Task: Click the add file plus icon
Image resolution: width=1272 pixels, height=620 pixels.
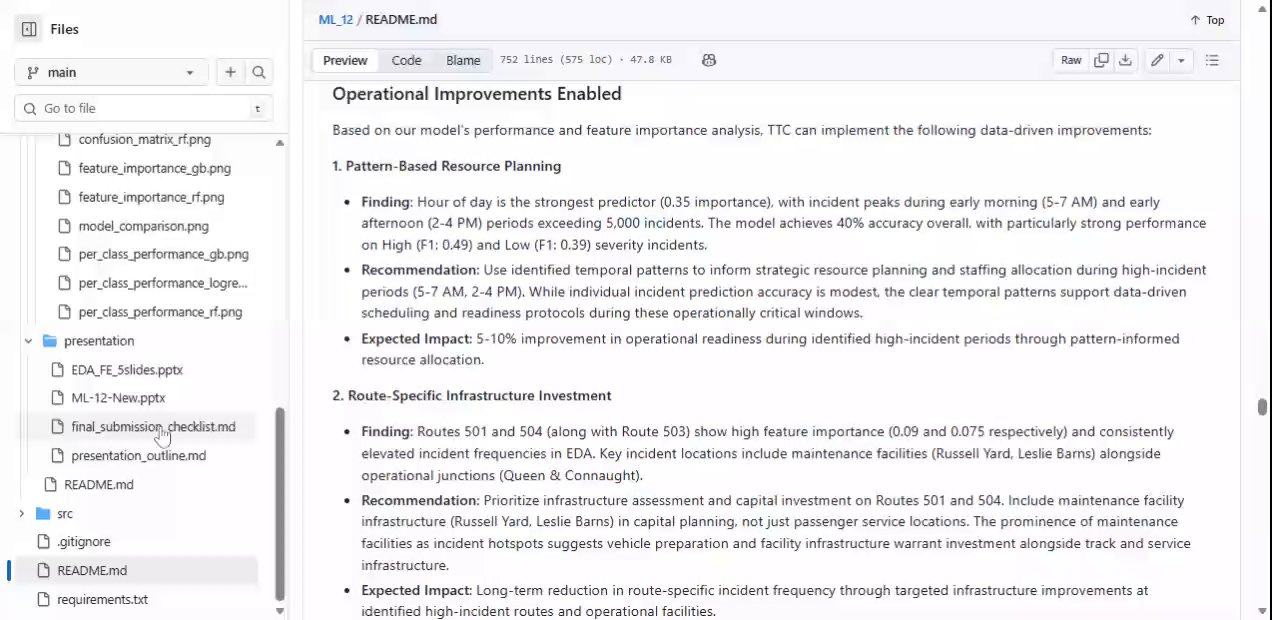Action: [x=231, y=72]
